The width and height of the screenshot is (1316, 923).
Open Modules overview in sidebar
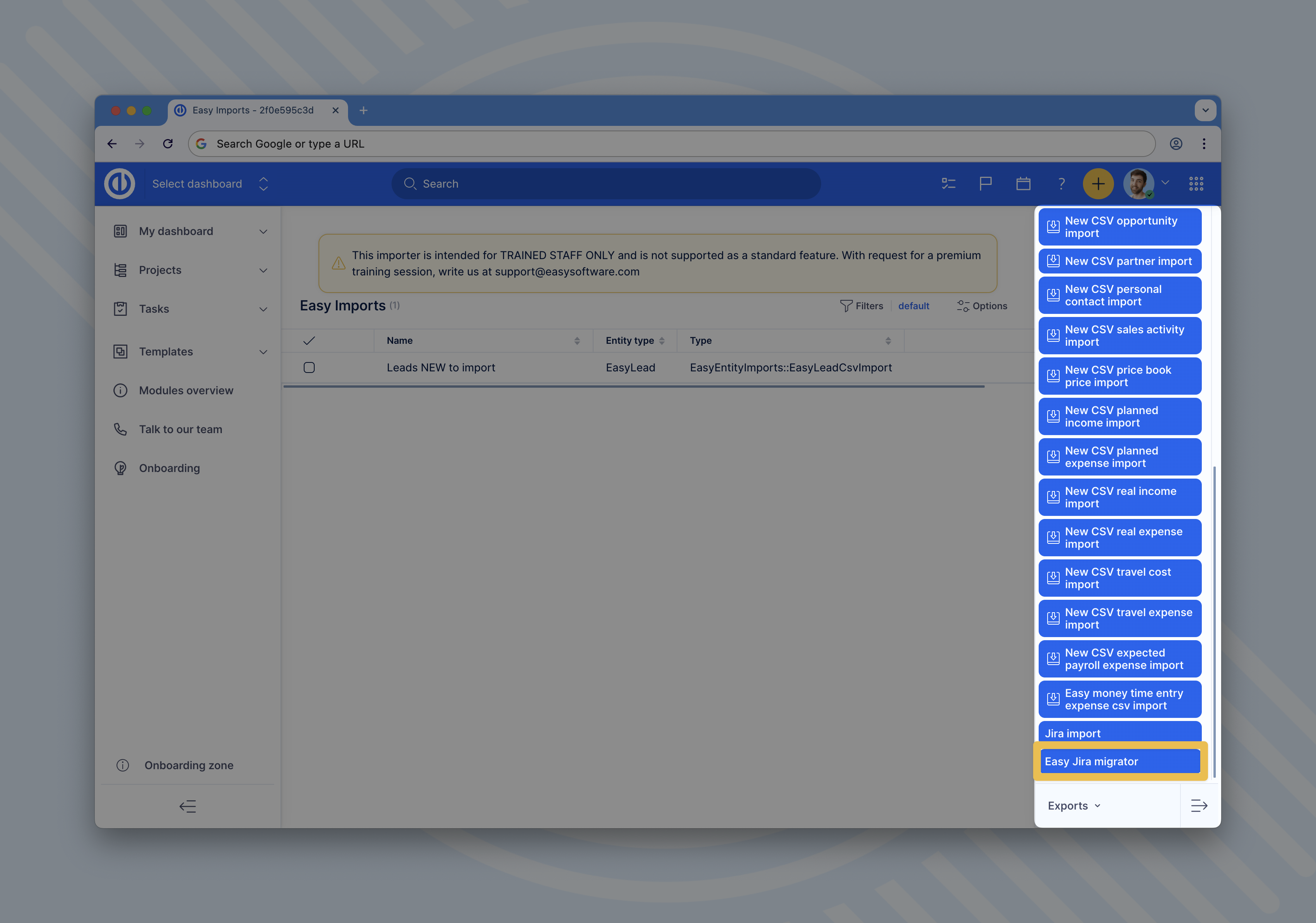(186, 390)
